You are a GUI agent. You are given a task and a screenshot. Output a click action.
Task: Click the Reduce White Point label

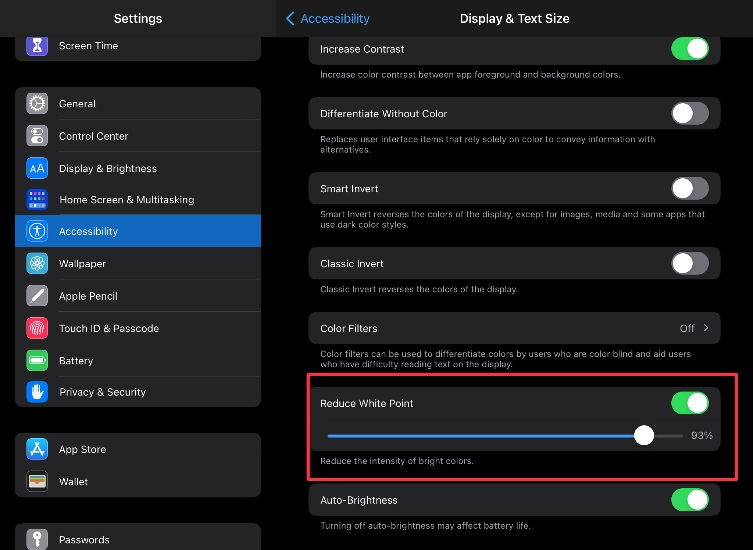pyautogui.click(x=366, y=403)
